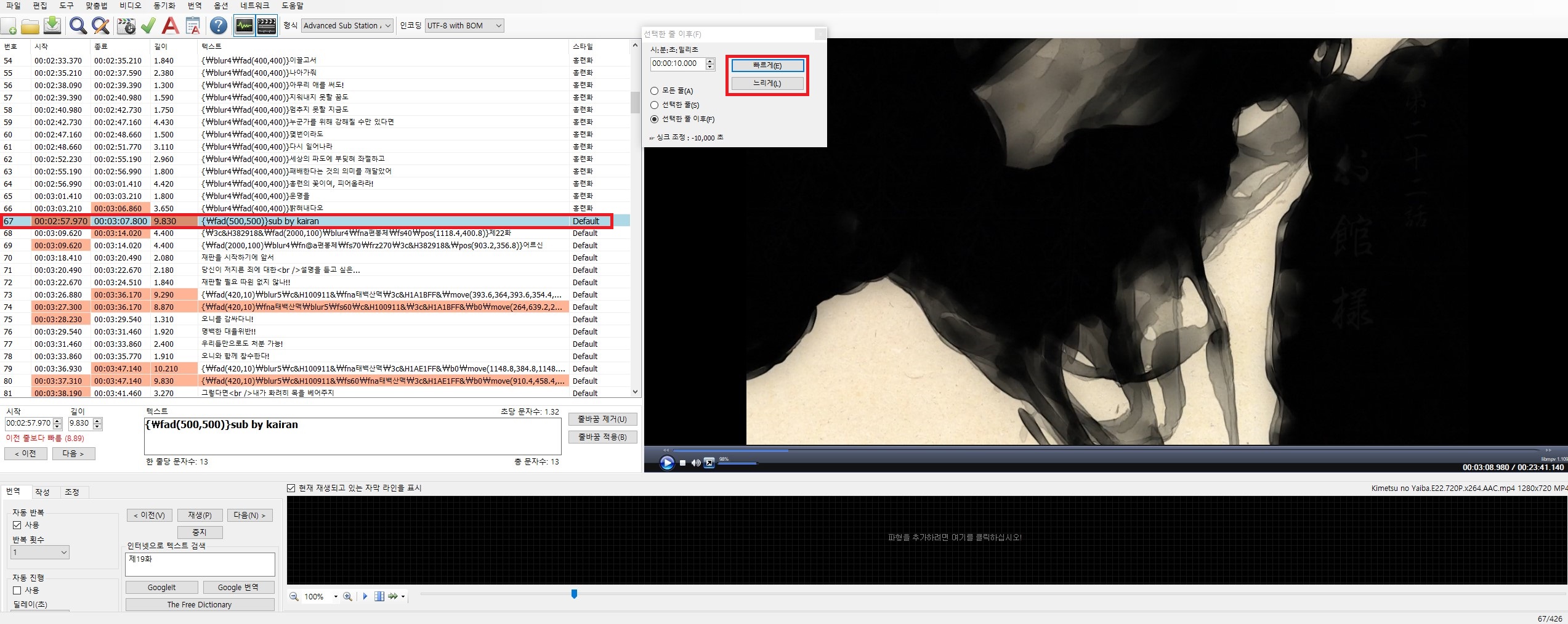The width and height of the screenshot is (1568, 624).
Task: Click the 줄바꿈 적용(B) button
Action: [602, 437]
